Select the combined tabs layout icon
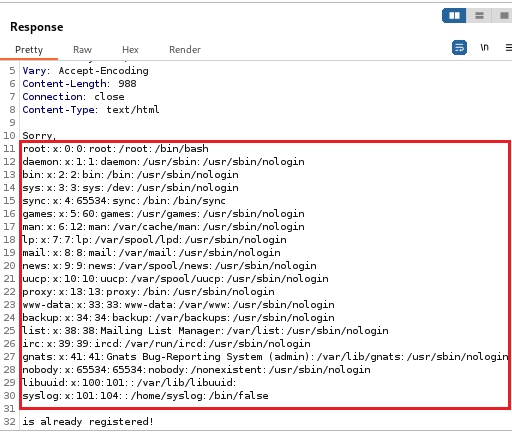The height and width of the screenshot is (432, 512). pyautogui.click(x=504, y=16)
